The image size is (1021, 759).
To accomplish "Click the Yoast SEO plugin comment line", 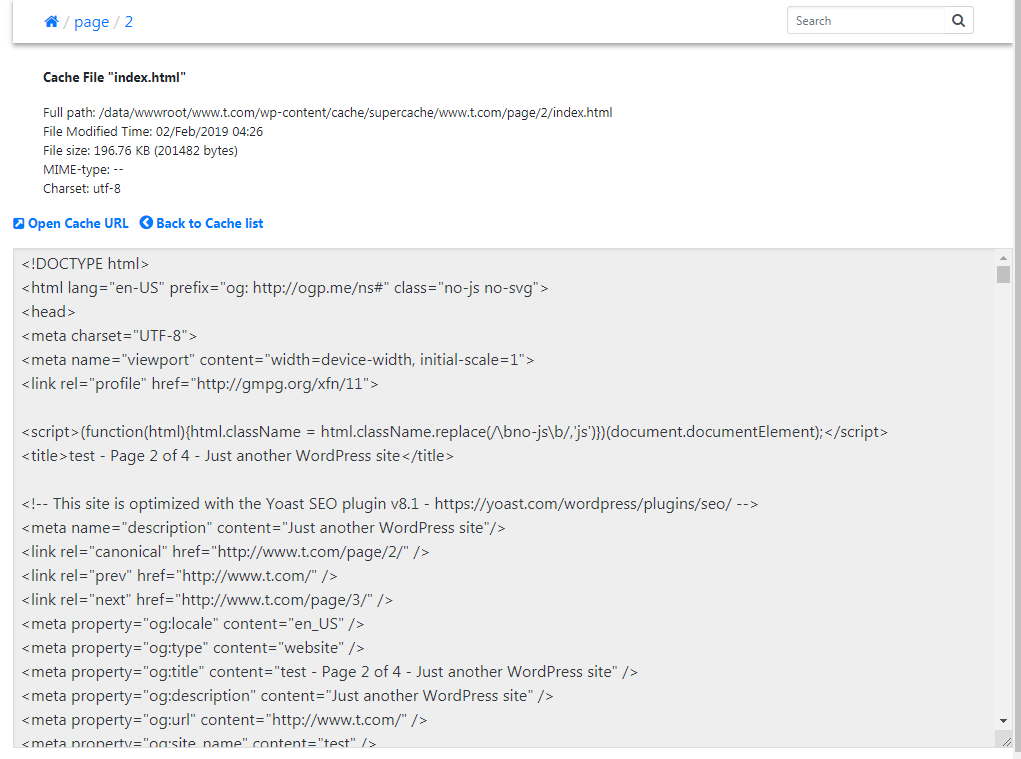I will coord(390,504).
